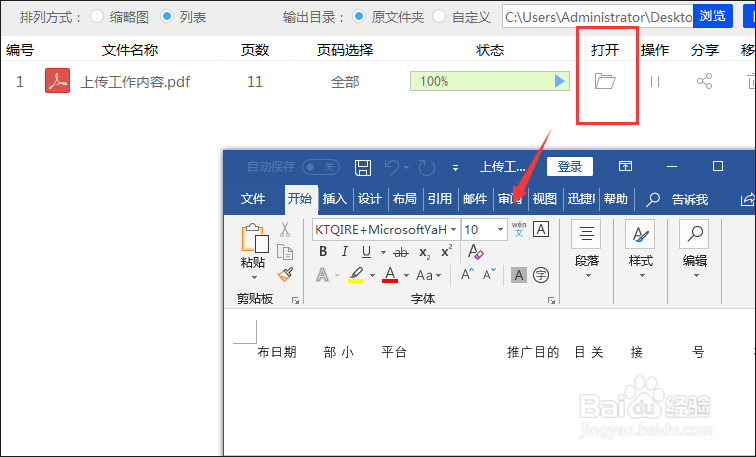
Task: Cut selection with scissors icon
Action: pyautogui.click(x=285, y=229)
